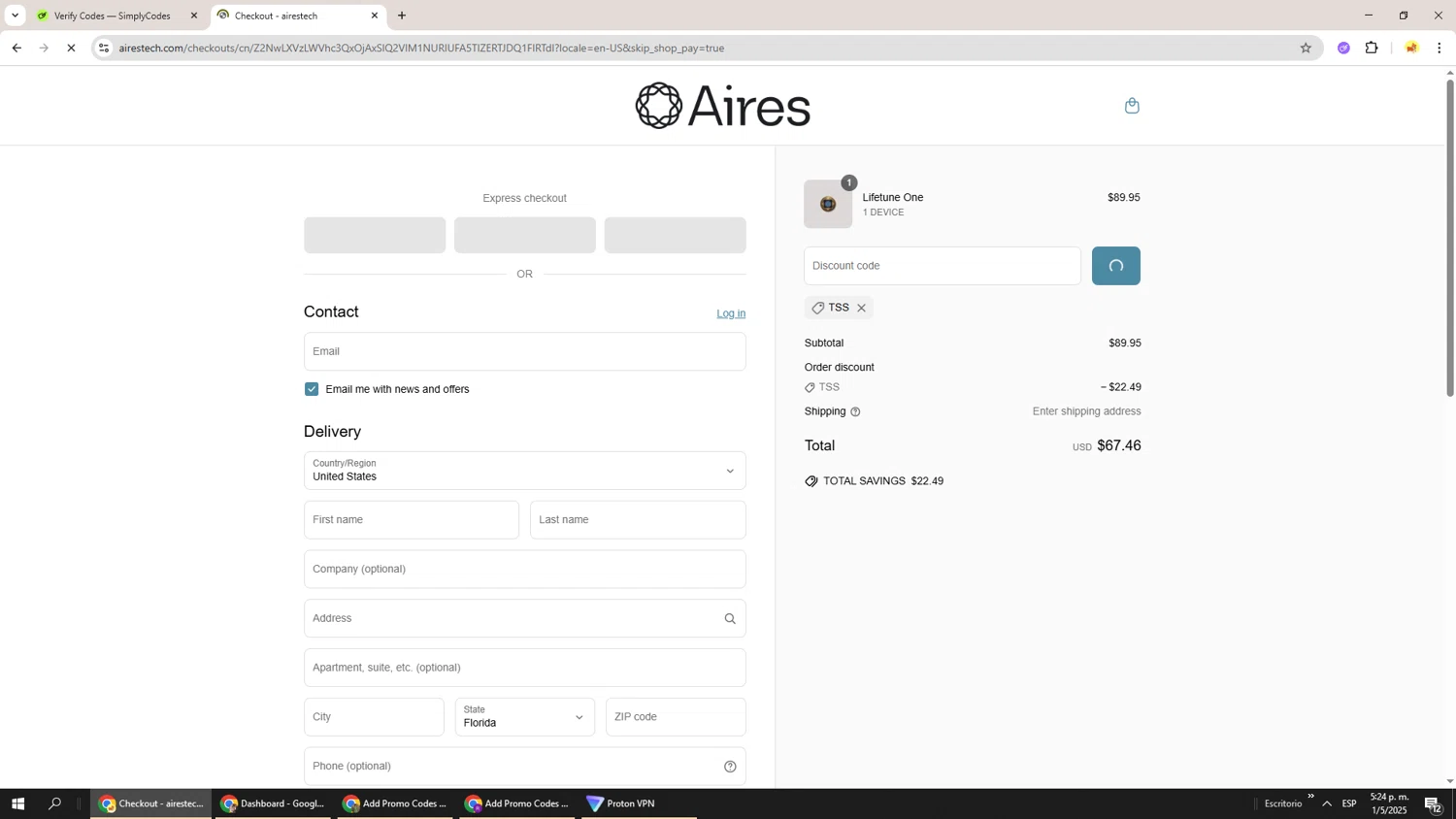Click the address search magnifier icon
The height and width of the screenshot is (819, 1456).
point(730,619)
